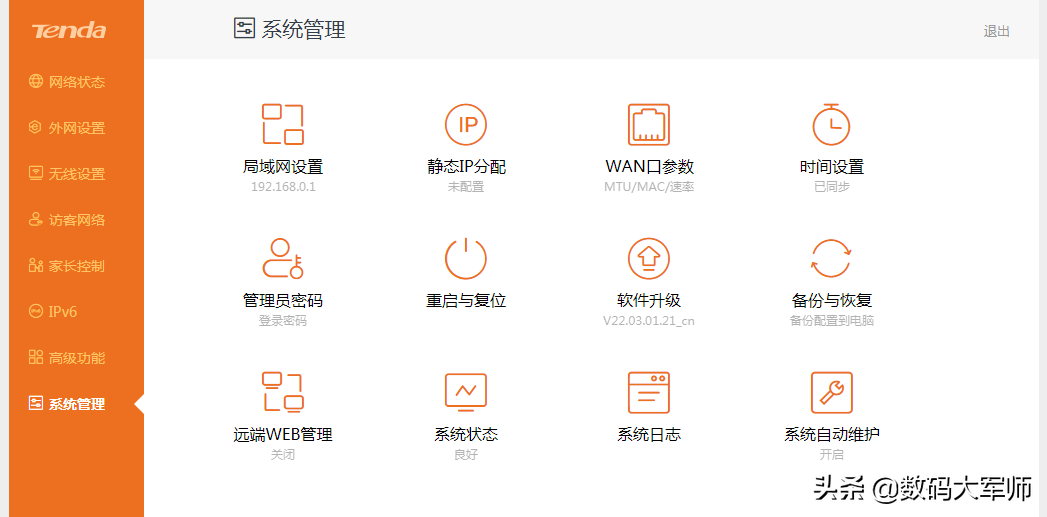Click the Tenda logo
Viewport: 1047px width, 517px height.
(x=69, y=31)
